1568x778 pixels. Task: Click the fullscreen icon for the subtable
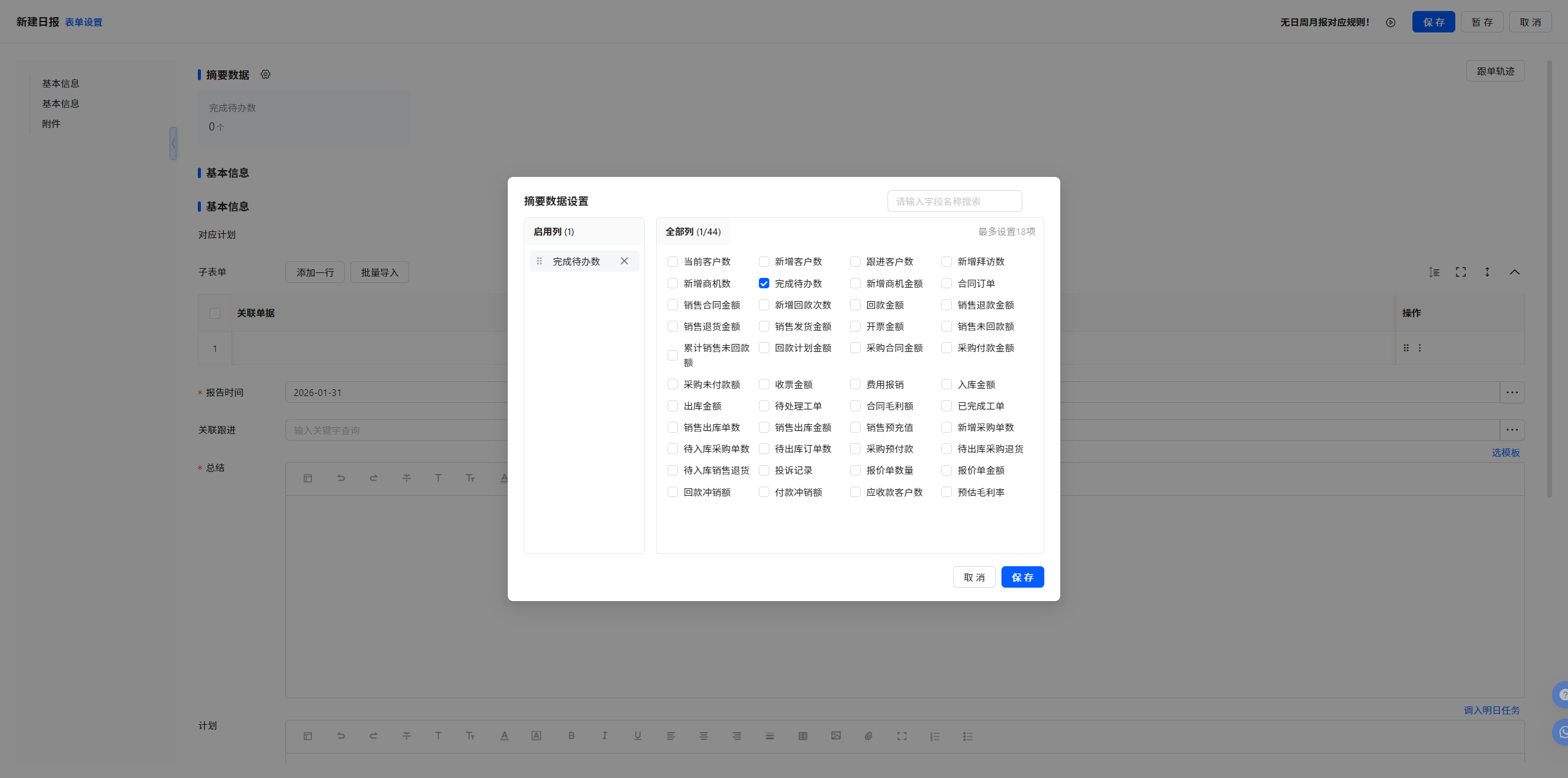click(x=1461, y=272)
